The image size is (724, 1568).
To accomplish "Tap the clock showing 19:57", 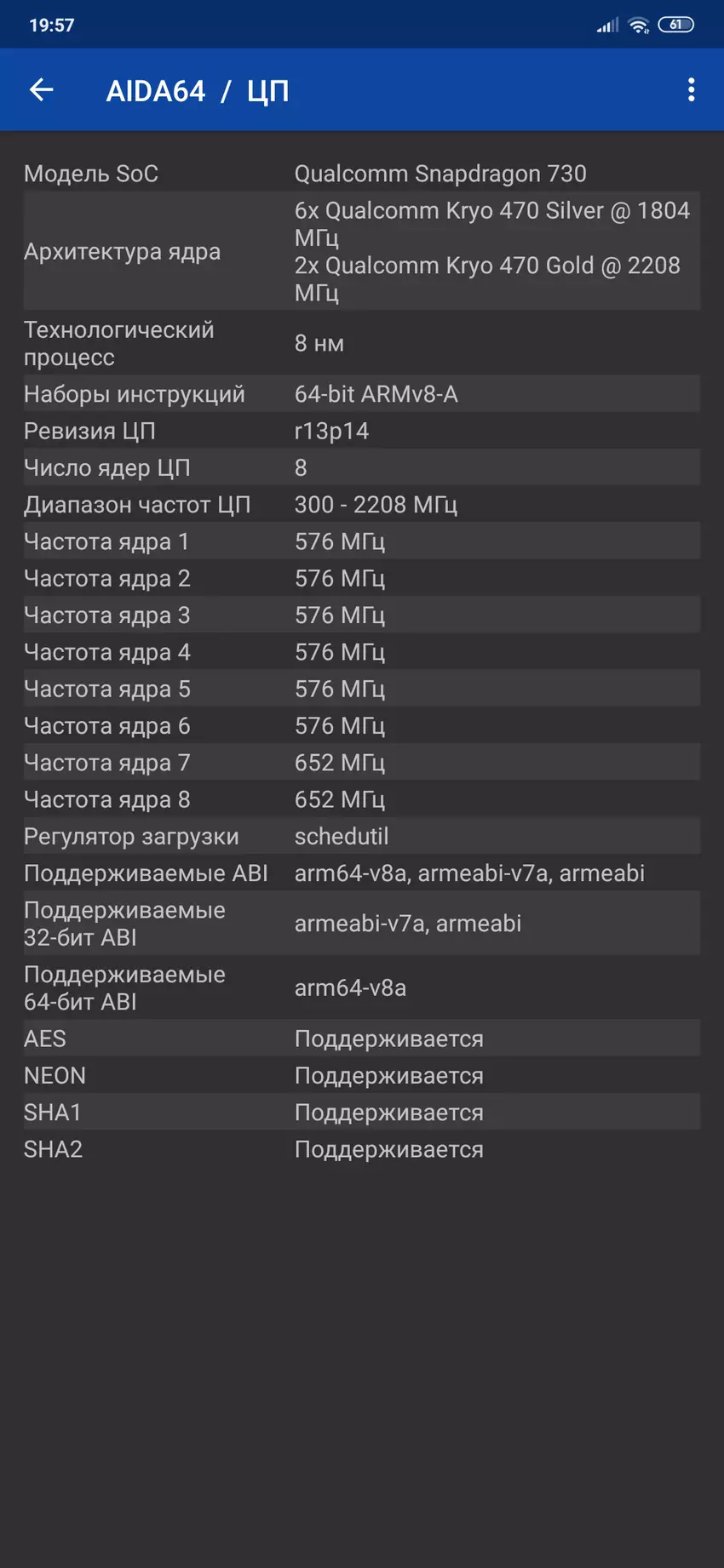I will pyautogui.click(x=52, y=26).
